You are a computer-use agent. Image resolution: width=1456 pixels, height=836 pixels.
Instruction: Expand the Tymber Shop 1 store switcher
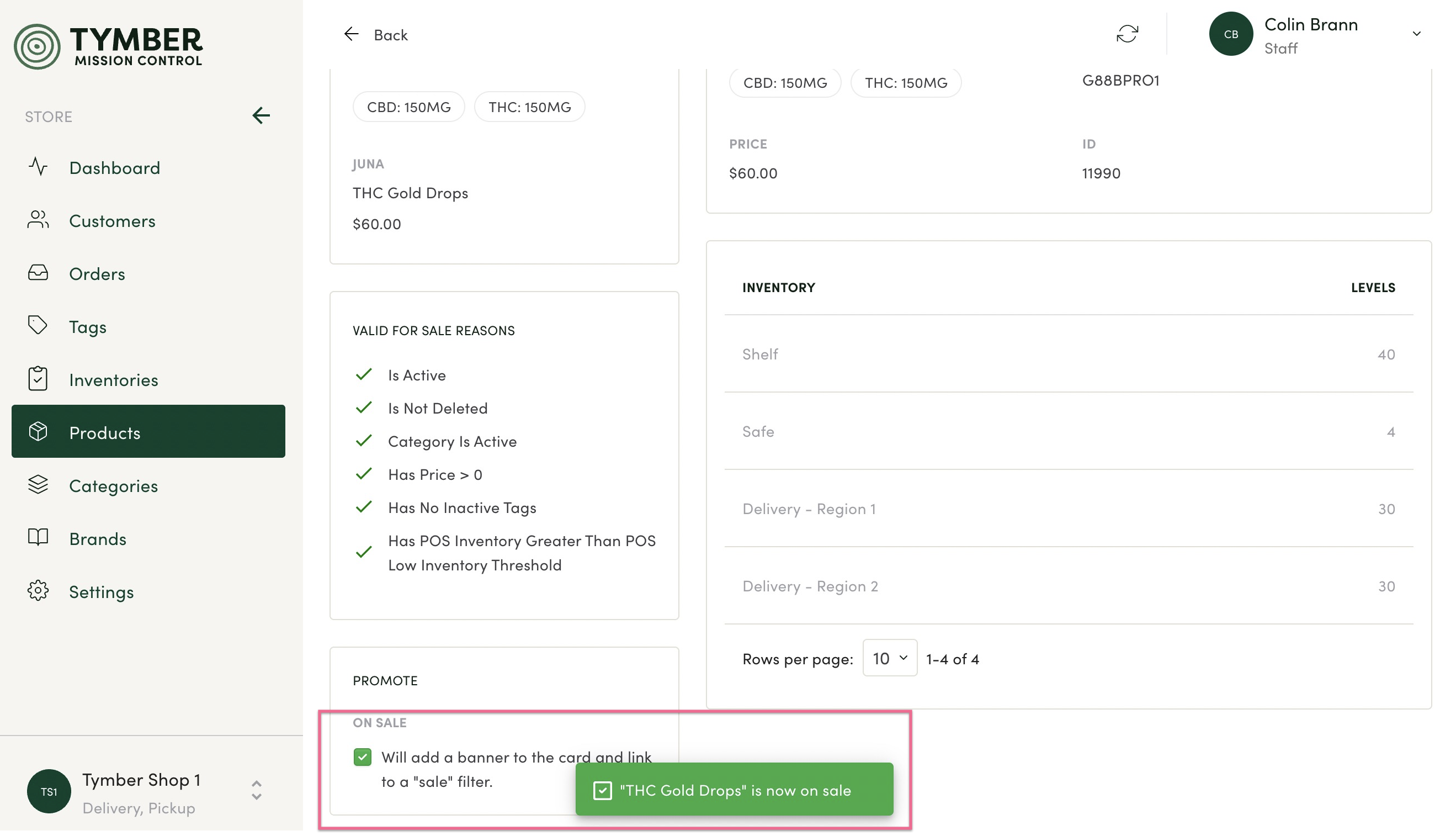(257, 791)
